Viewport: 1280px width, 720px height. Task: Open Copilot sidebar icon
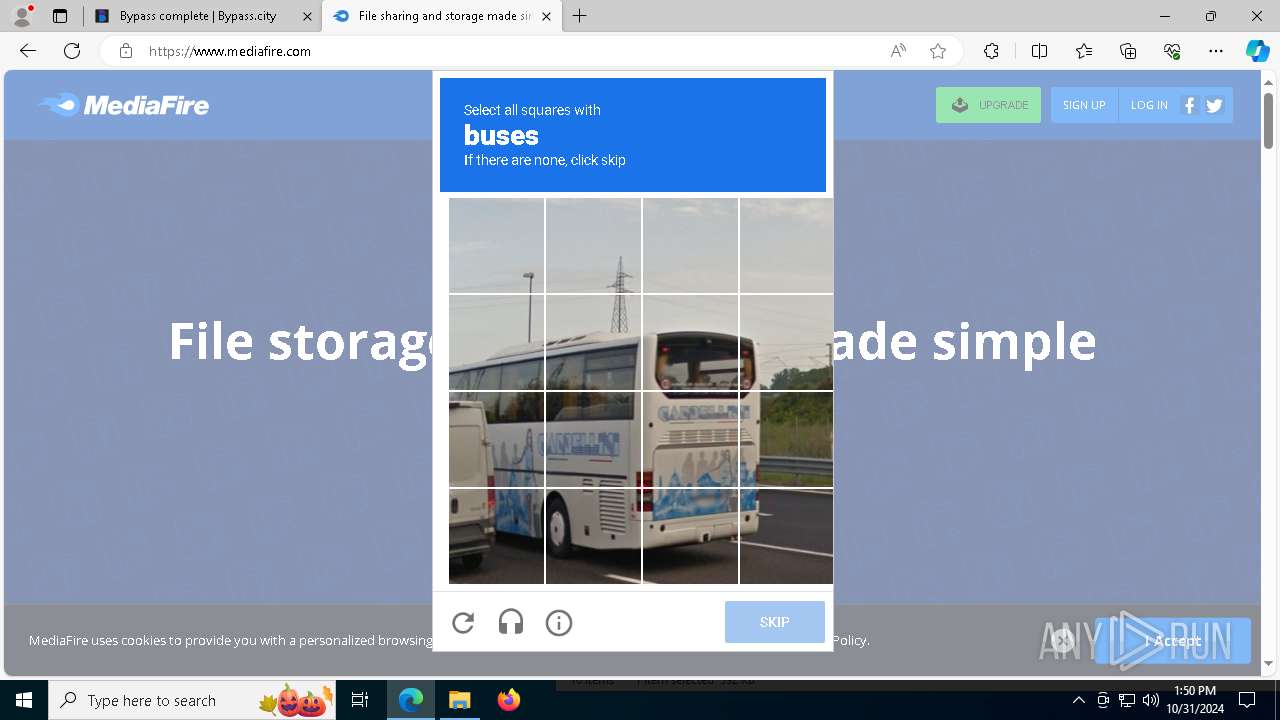[1257, 51]
